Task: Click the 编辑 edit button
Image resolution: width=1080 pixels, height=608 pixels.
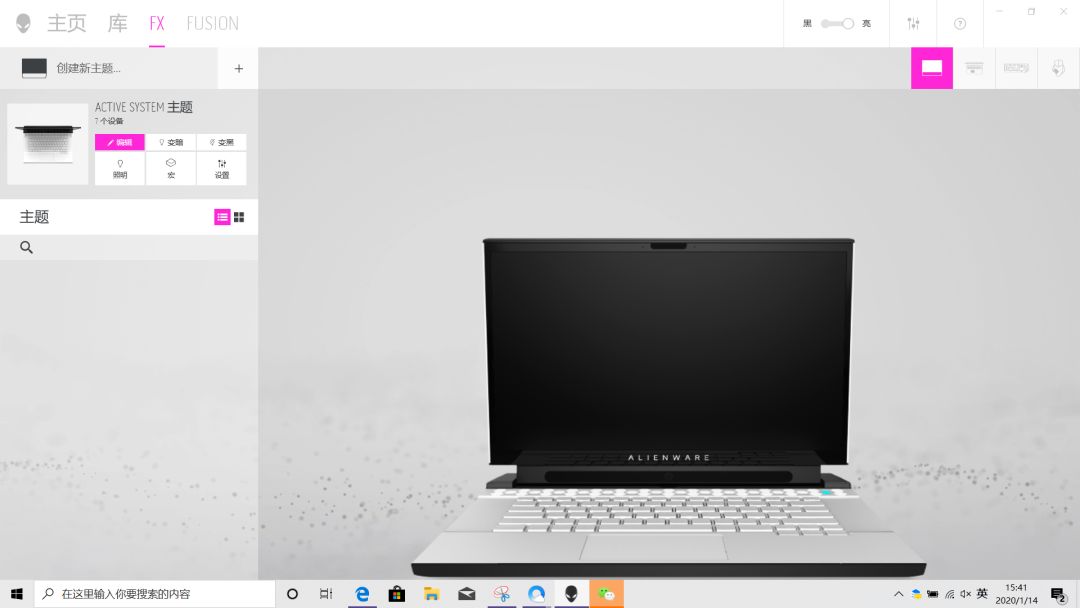Action: click(x=120, y=142)
